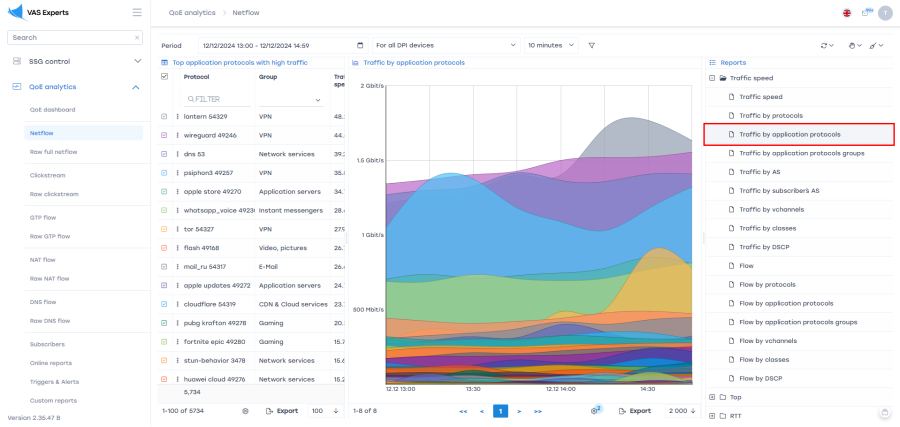Viewport: 900px width, 427px height.
Task: Open the 10 minutes interval dropdown
Action: click(551, 45)
